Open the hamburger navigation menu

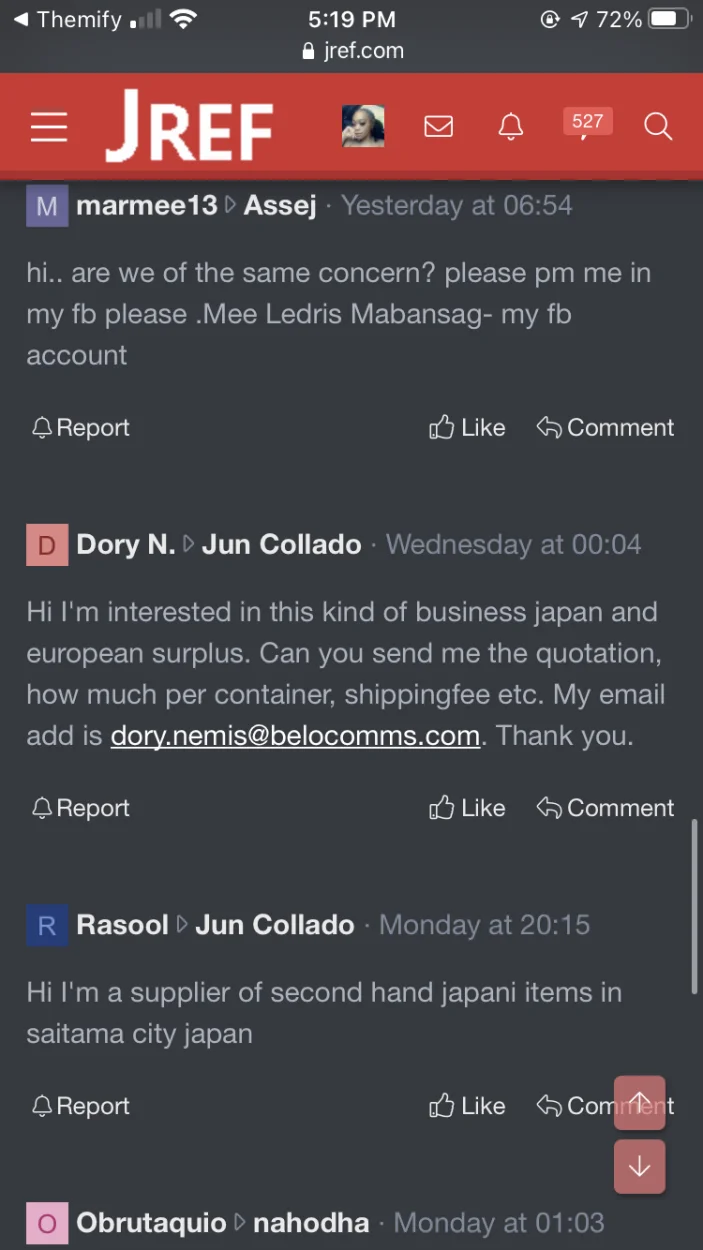(48, 127)
